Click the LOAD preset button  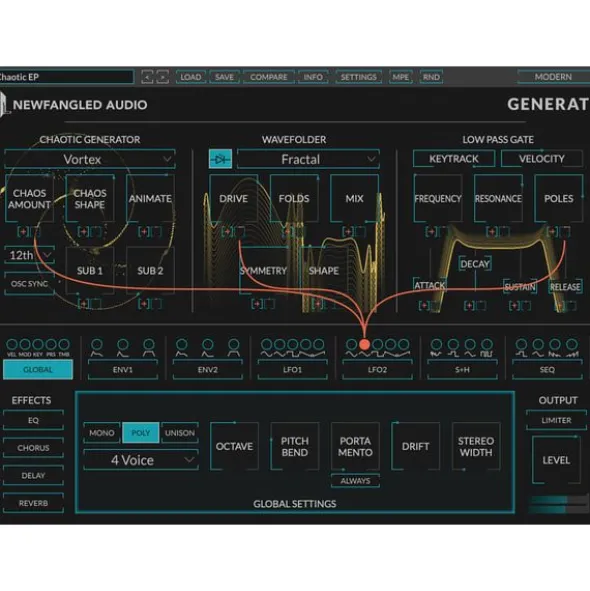191,77
